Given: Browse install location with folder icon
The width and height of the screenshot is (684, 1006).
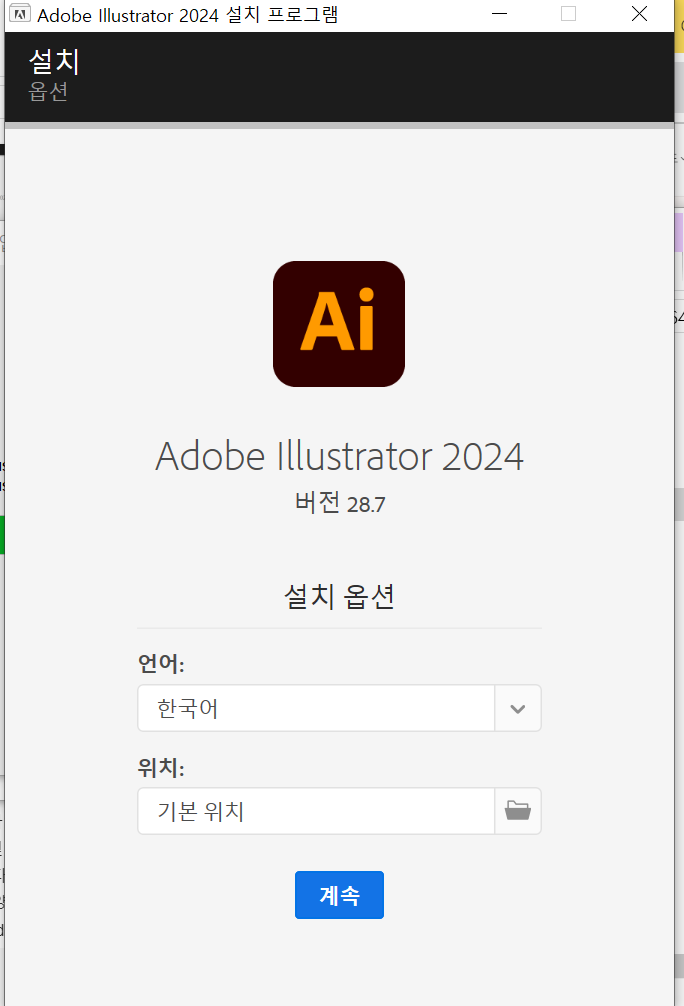Looking at the screenshot, I should tap(518, 811).
